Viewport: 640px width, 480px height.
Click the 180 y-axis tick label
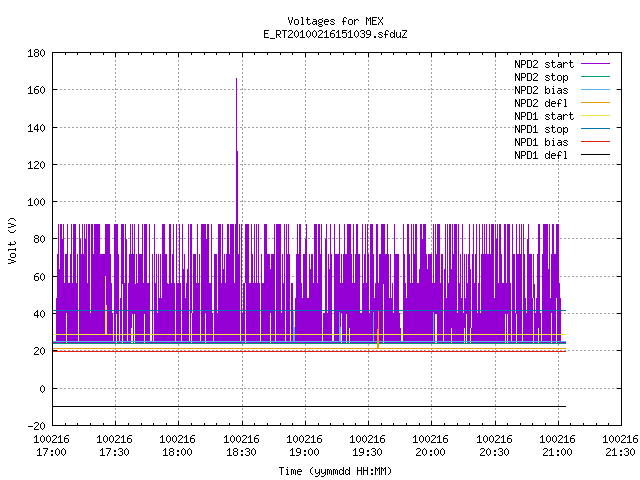pyautogui.click(x=36, y=53)
